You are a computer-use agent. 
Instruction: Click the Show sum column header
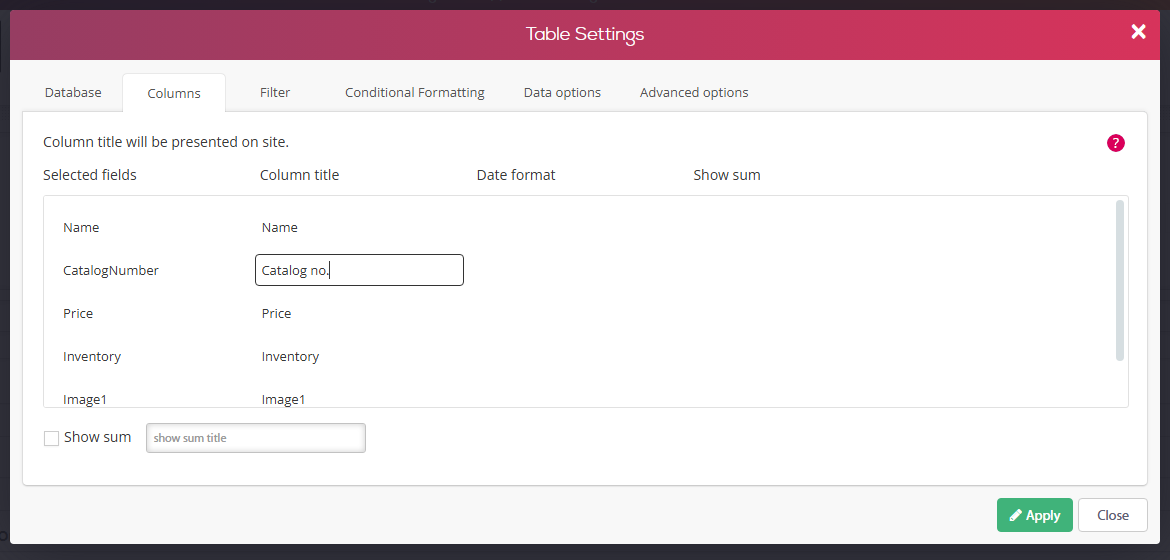(727, 175)
